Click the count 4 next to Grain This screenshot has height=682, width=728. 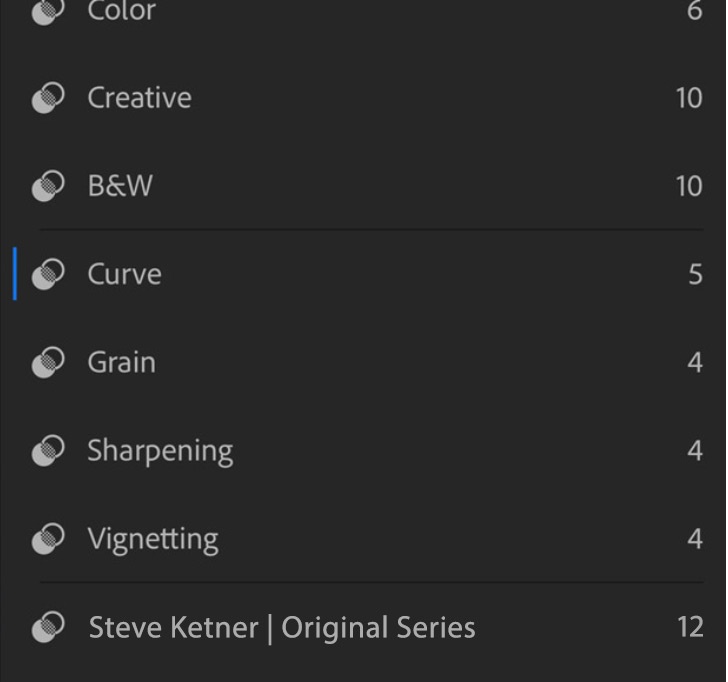[695, 362]
